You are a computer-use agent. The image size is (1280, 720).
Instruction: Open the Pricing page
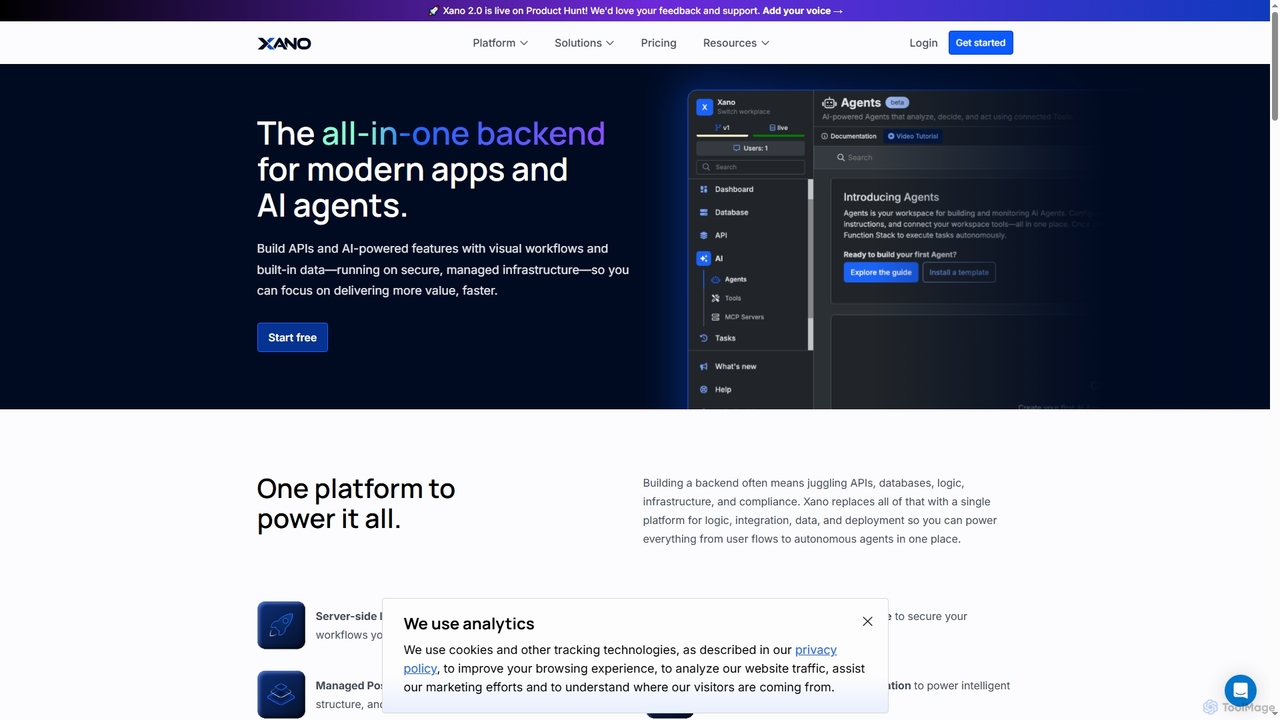tap(658, 43)
